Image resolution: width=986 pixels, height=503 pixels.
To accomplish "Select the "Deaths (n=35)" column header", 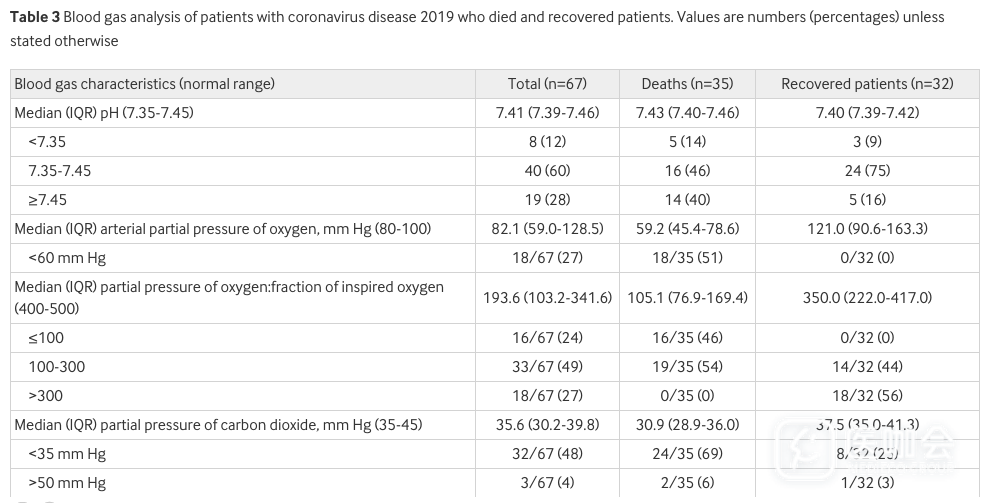I will (687, 84).
